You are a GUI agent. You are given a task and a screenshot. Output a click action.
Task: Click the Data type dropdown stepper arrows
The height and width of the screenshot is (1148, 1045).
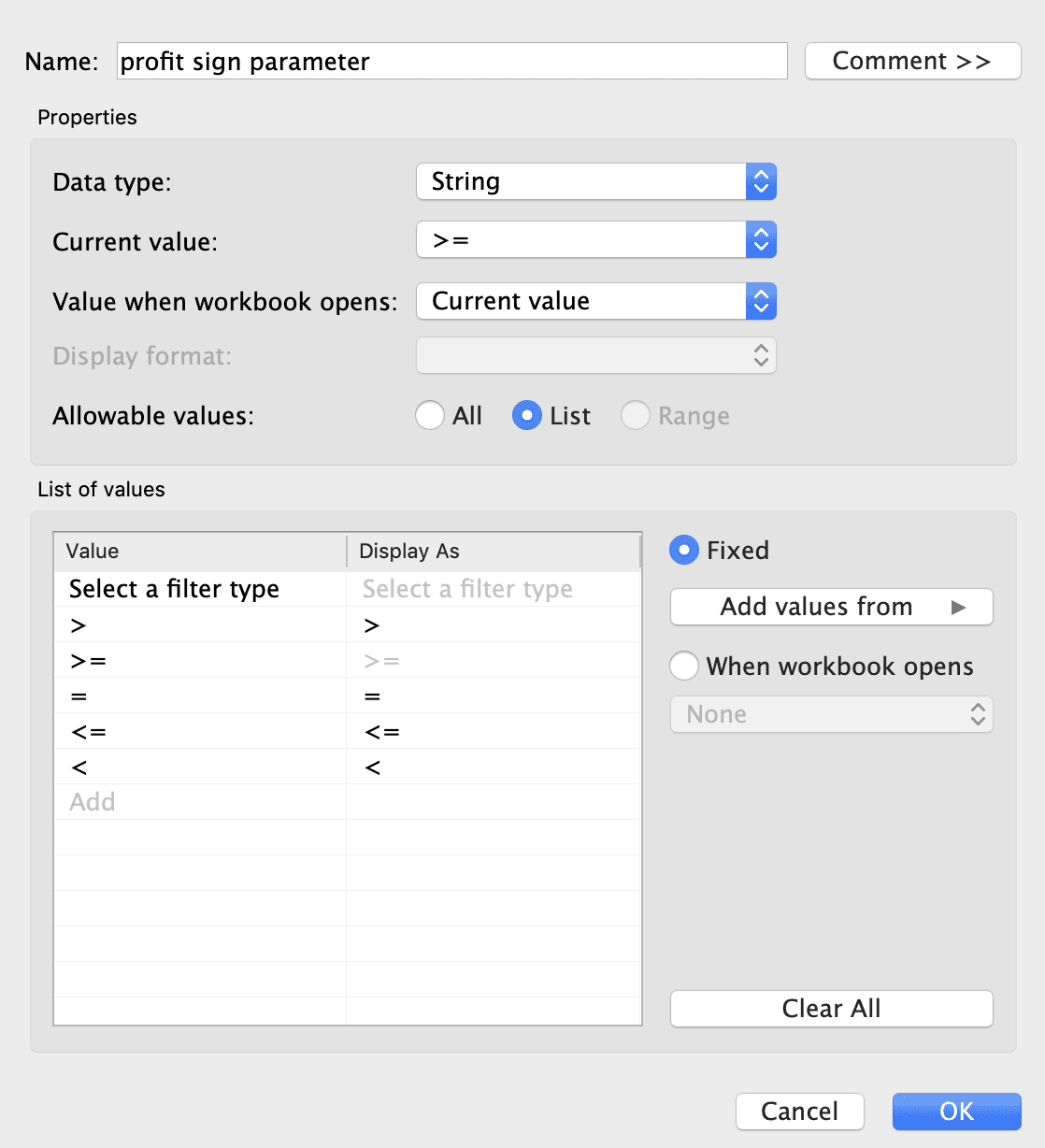pos(761,181)
